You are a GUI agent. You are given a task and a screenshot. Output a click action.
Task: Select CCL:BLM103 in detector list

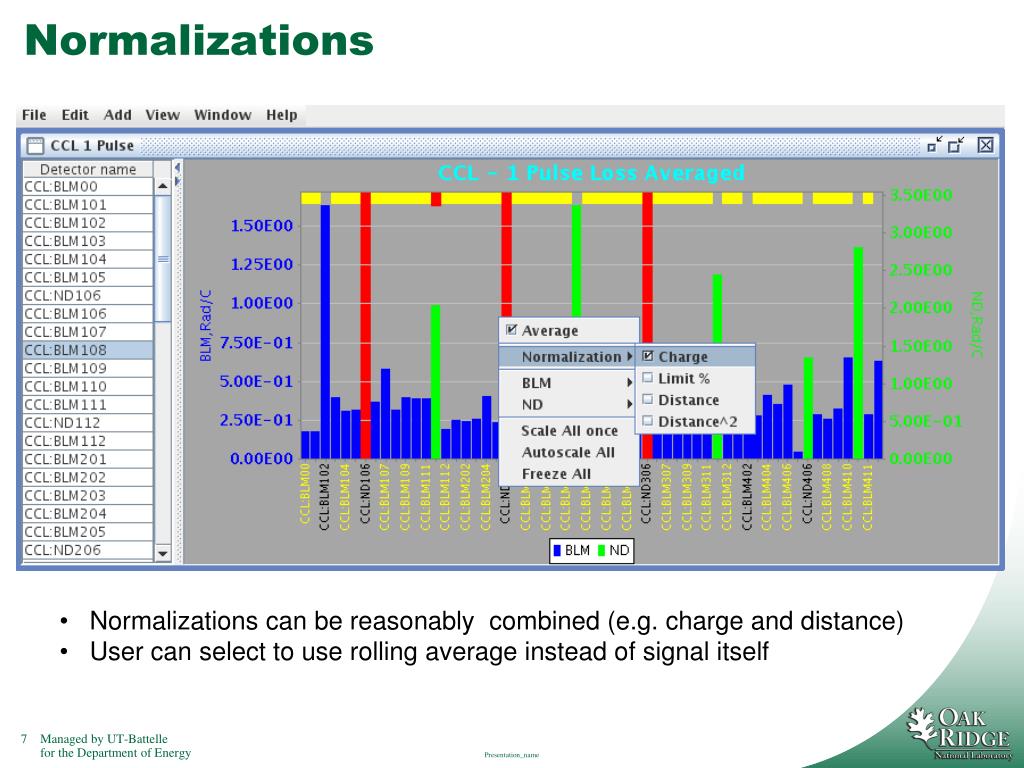click(x=88, y=241)
